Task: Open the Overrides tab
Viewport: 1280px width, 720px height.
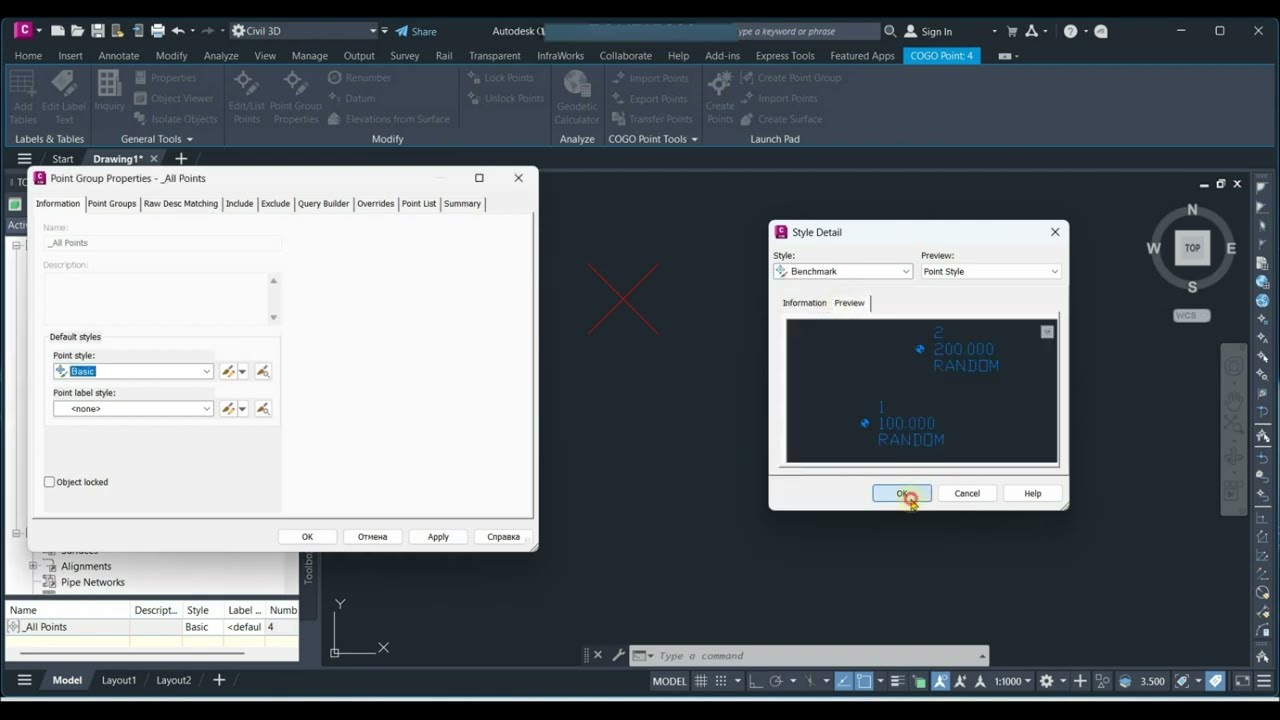Action: point(376,204)
